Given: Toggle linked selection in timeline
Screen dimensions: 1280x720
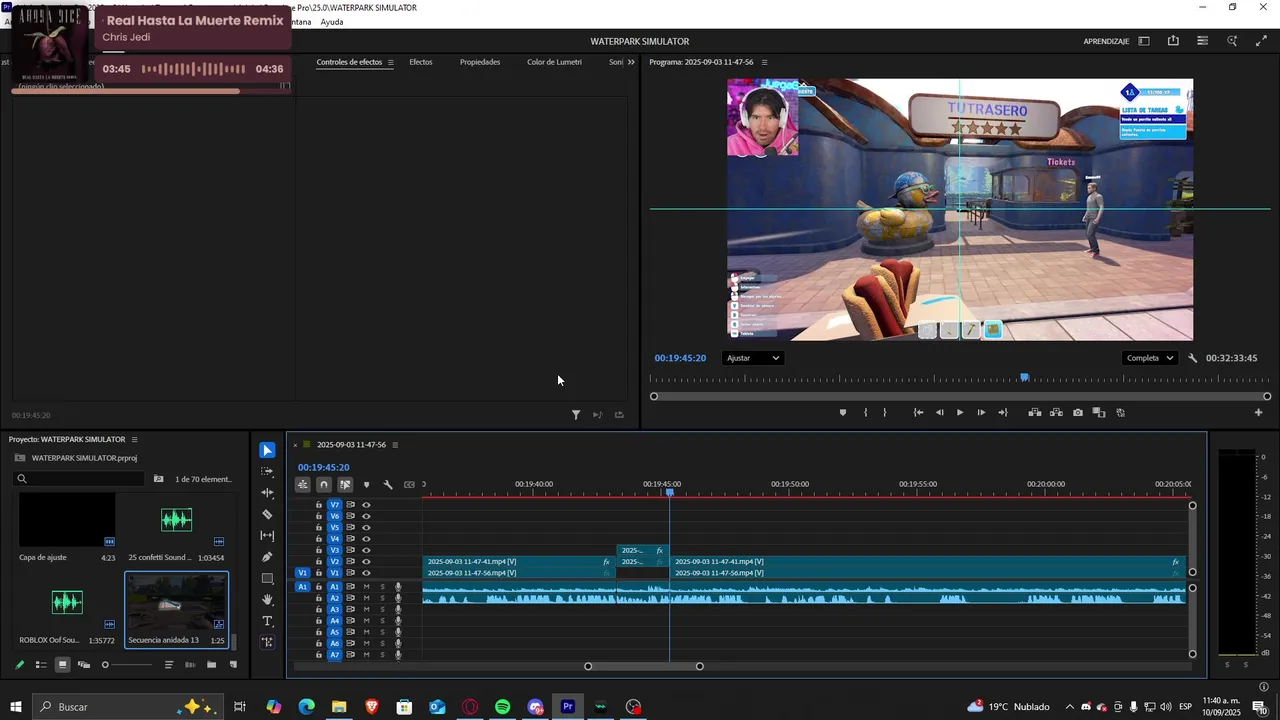Looking at the screenshot, I should (345, 485).
